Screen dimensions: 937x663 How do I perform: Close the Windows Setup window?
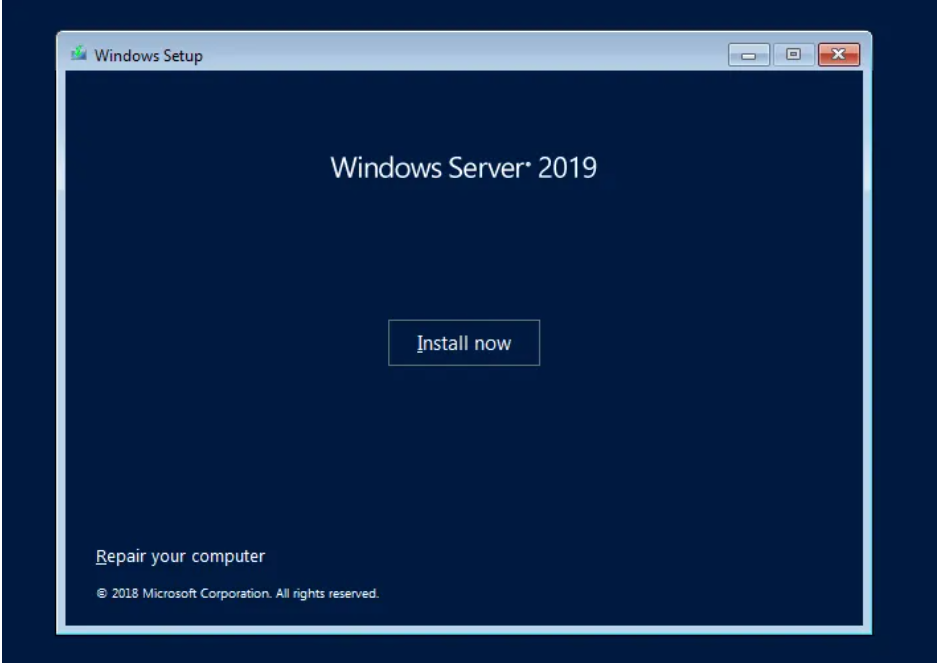coord(838,55)
